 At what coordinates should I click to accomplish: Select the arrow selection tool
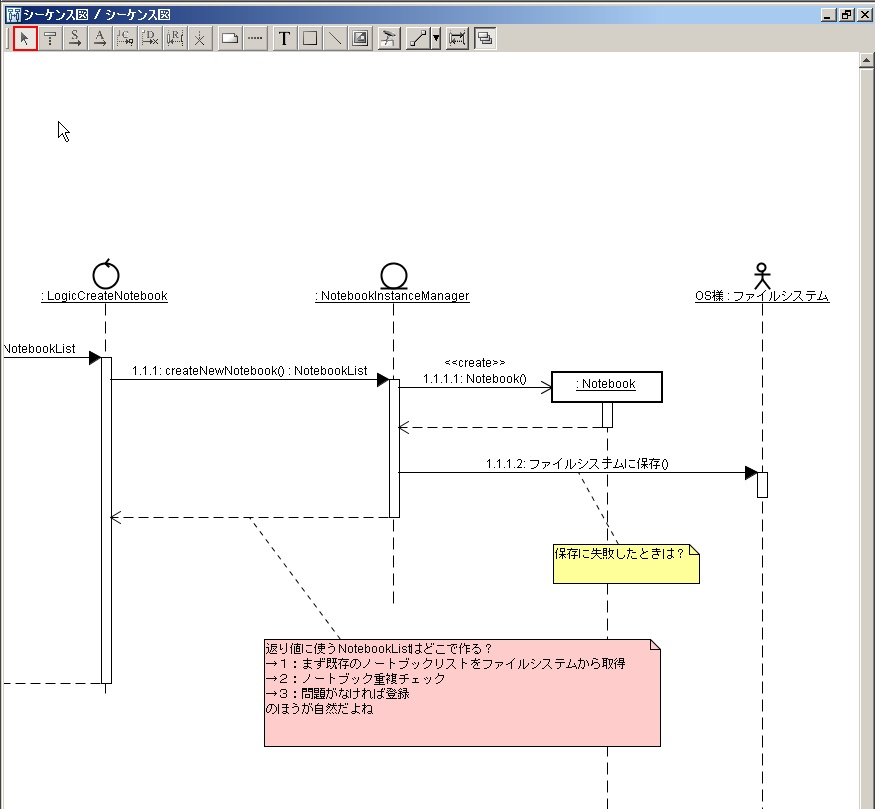click(25, 38)
